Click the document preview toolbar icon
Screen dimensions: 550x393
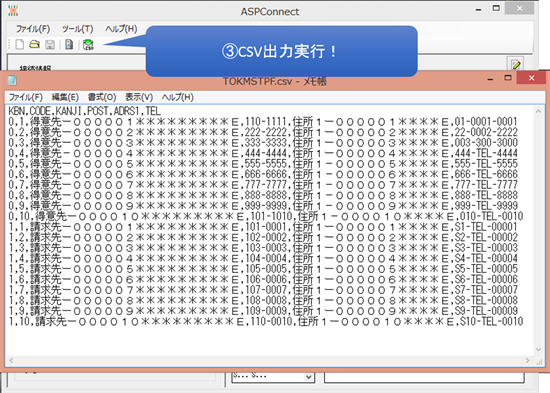[x=69, y=45]
